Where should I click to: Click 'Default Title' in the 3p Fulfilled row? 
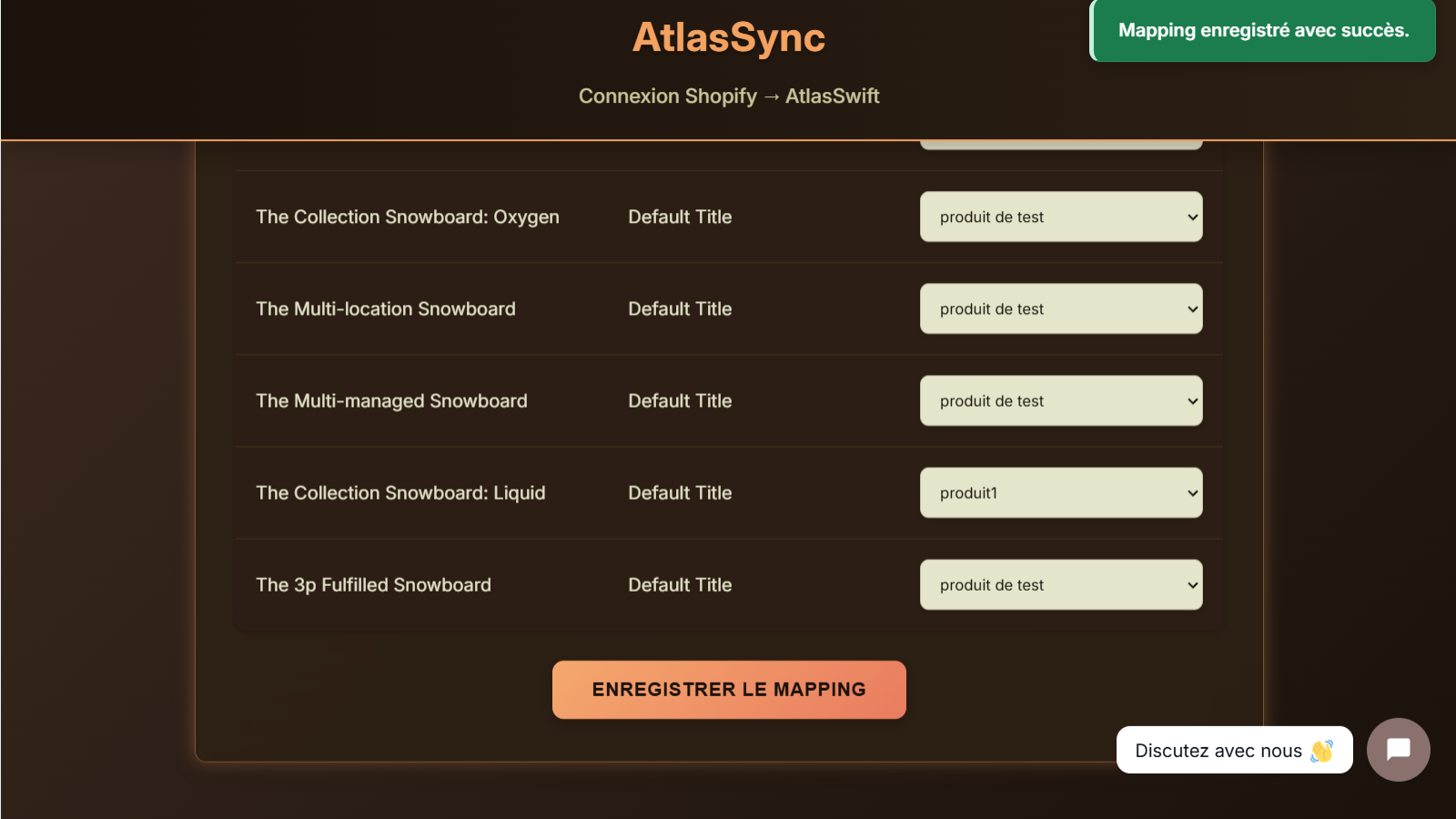(x=680, y=584)
